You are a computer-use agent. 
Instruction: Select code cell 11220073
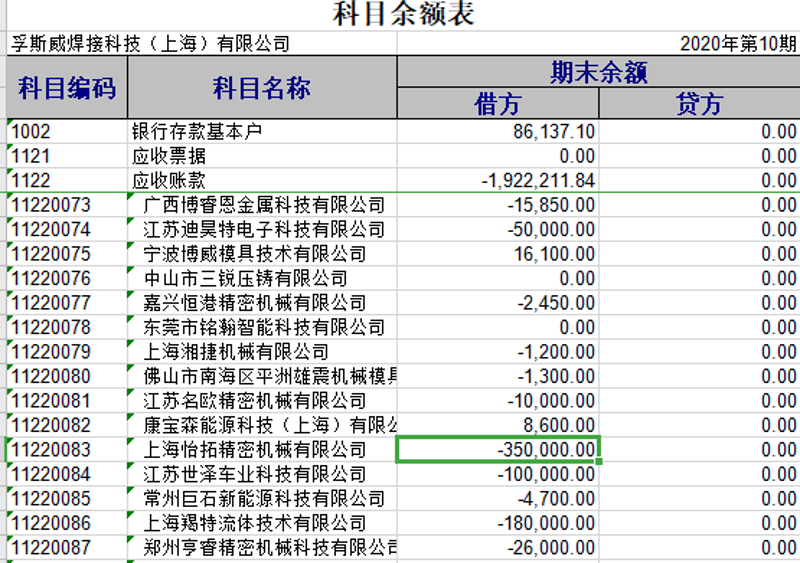67,205
